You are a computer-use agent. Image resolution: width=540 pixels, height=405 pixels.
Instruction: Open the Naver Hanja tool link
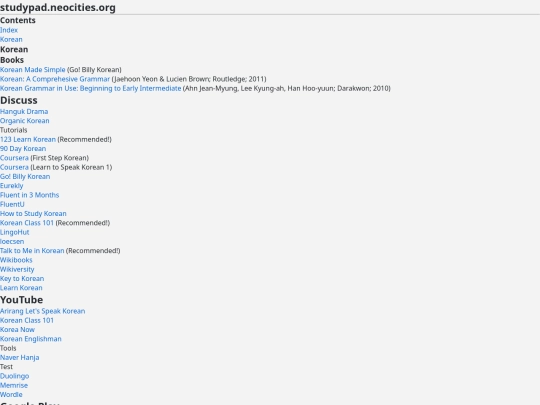pyautogui.click(x=19, y=358)
